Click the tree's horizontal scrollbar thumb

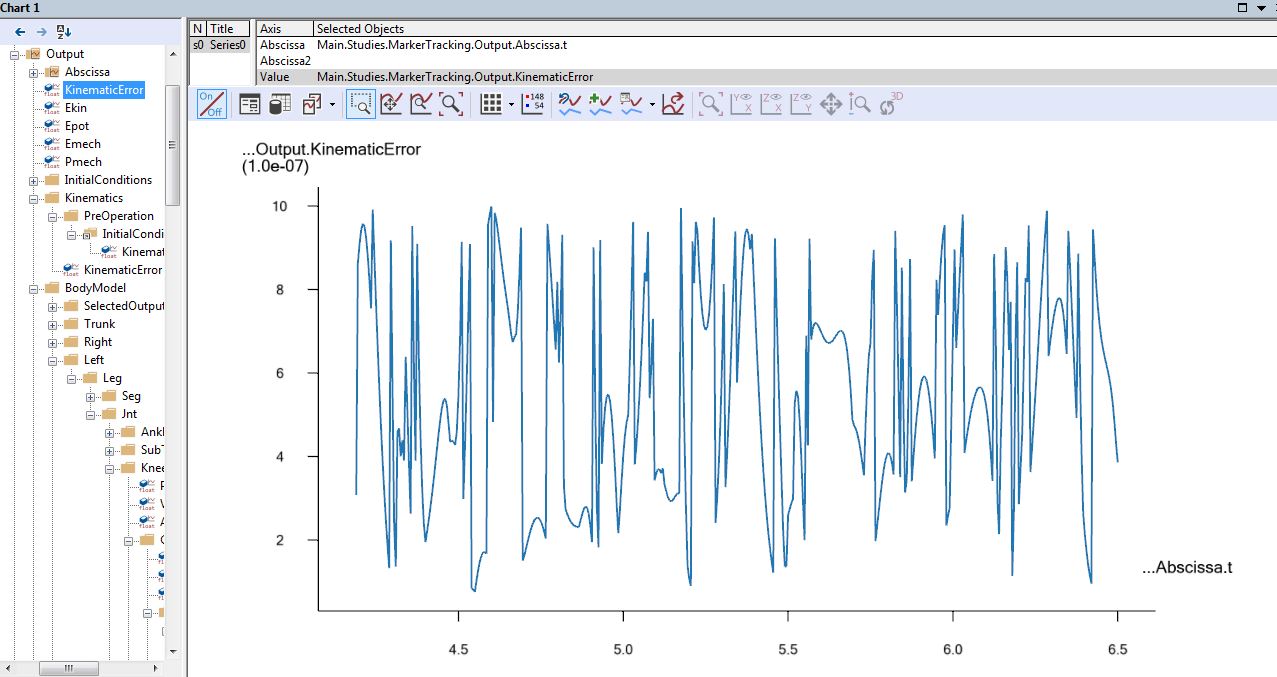click(x=68, y=668)
